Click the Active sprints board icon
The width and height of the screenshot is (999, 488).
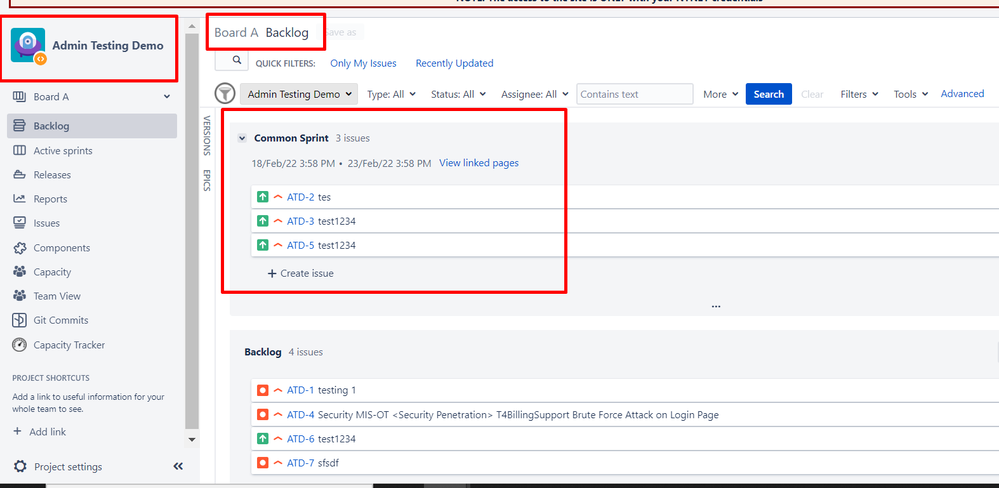20,151
